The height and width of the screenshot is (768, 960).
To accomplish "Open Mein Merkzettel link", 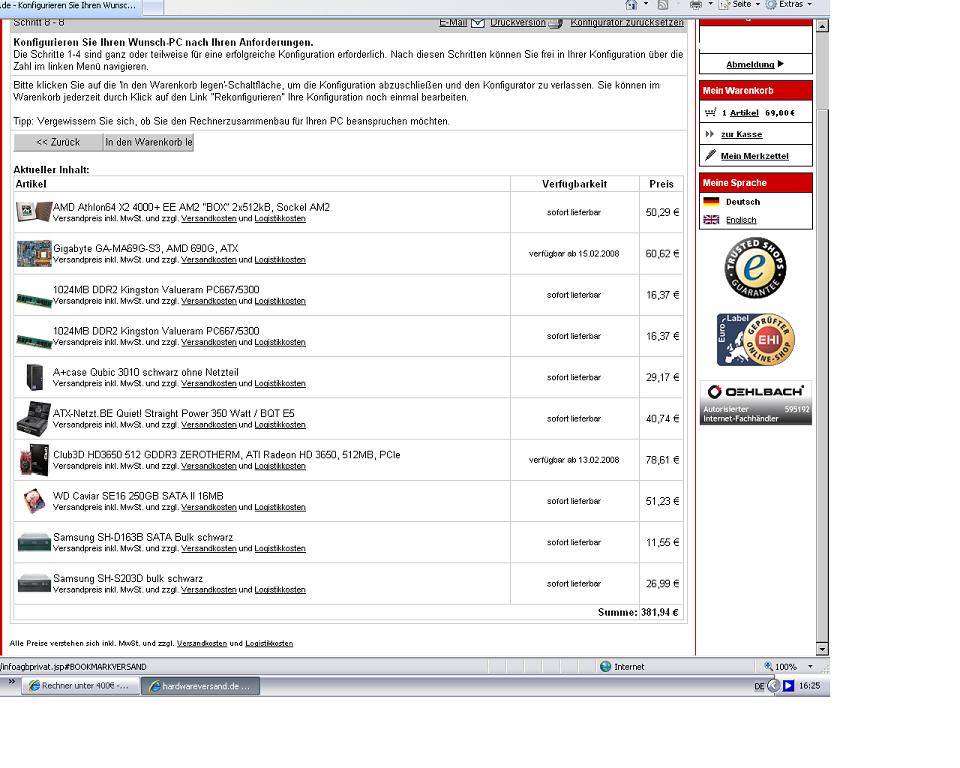I will click(x=754, y=156).
